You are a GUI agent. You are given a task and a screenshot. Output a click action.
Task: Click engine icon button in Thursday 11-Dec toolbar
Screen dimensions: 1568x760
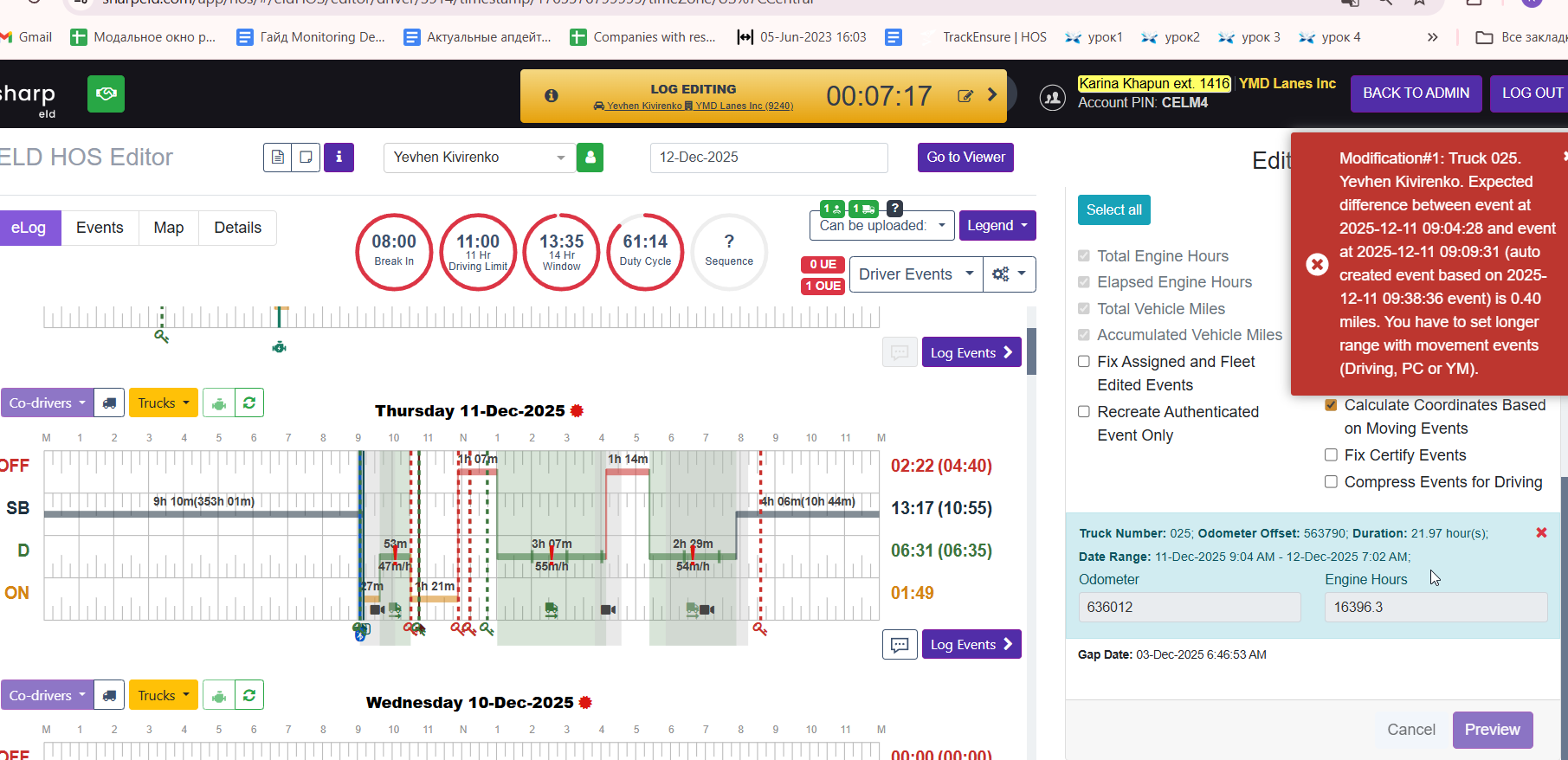tap(219, 403)
